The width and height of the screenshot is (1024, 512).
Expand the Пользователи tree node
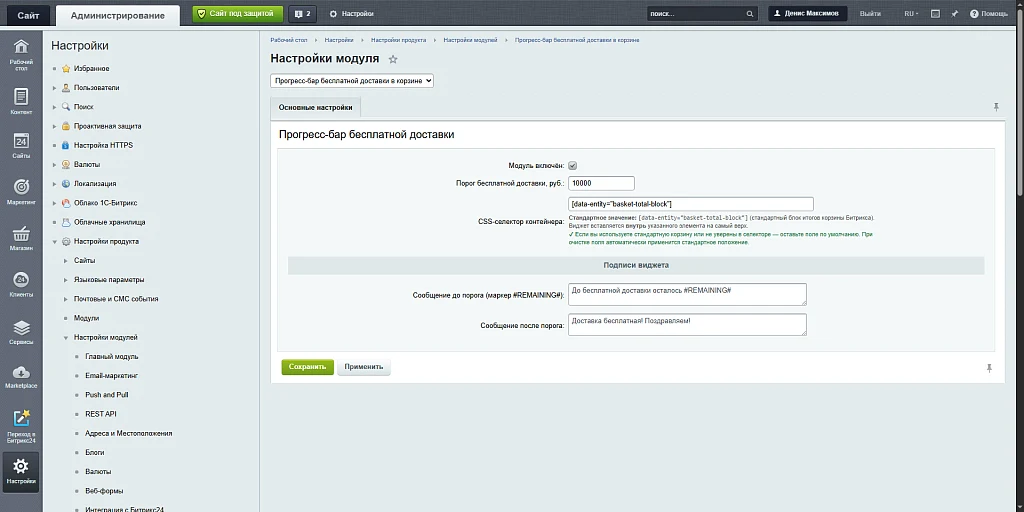[56, 88]
